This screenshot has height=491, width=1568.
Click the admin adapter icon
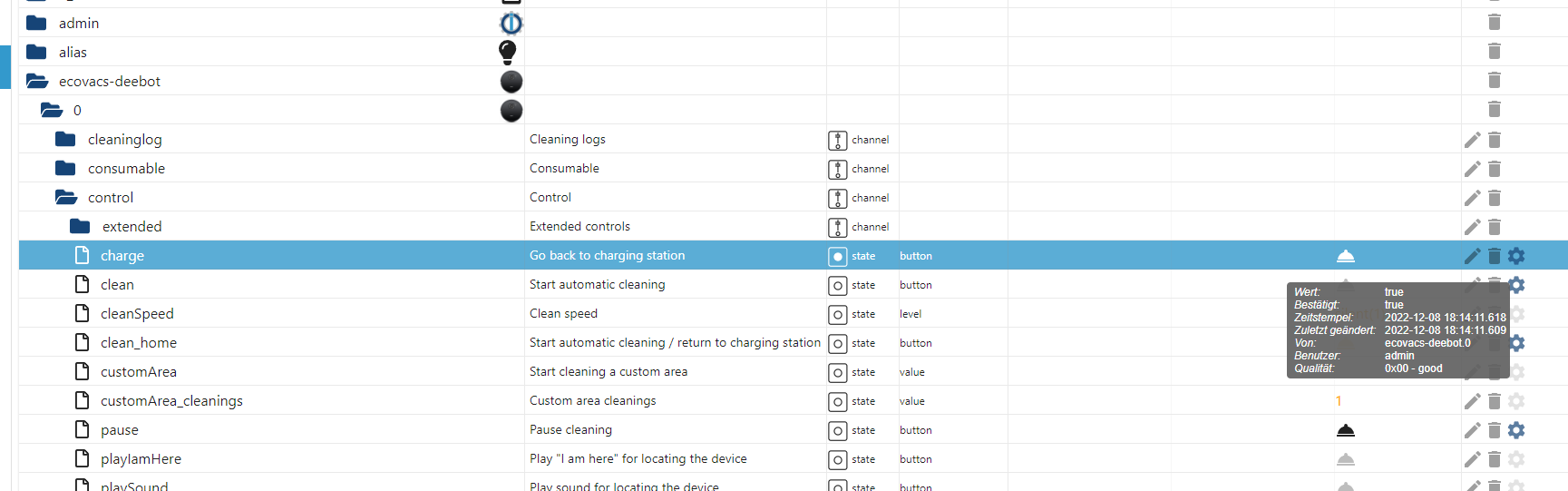511,23
